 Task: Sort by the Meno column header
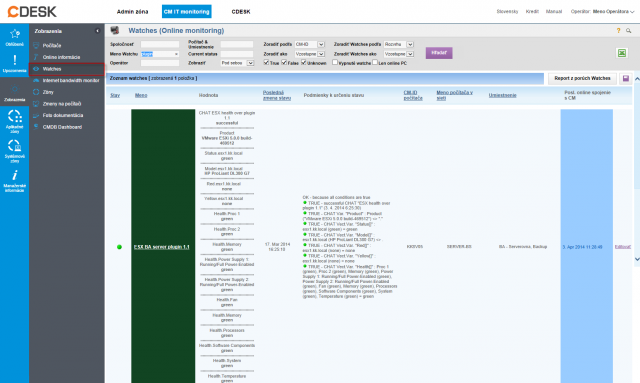141,95
